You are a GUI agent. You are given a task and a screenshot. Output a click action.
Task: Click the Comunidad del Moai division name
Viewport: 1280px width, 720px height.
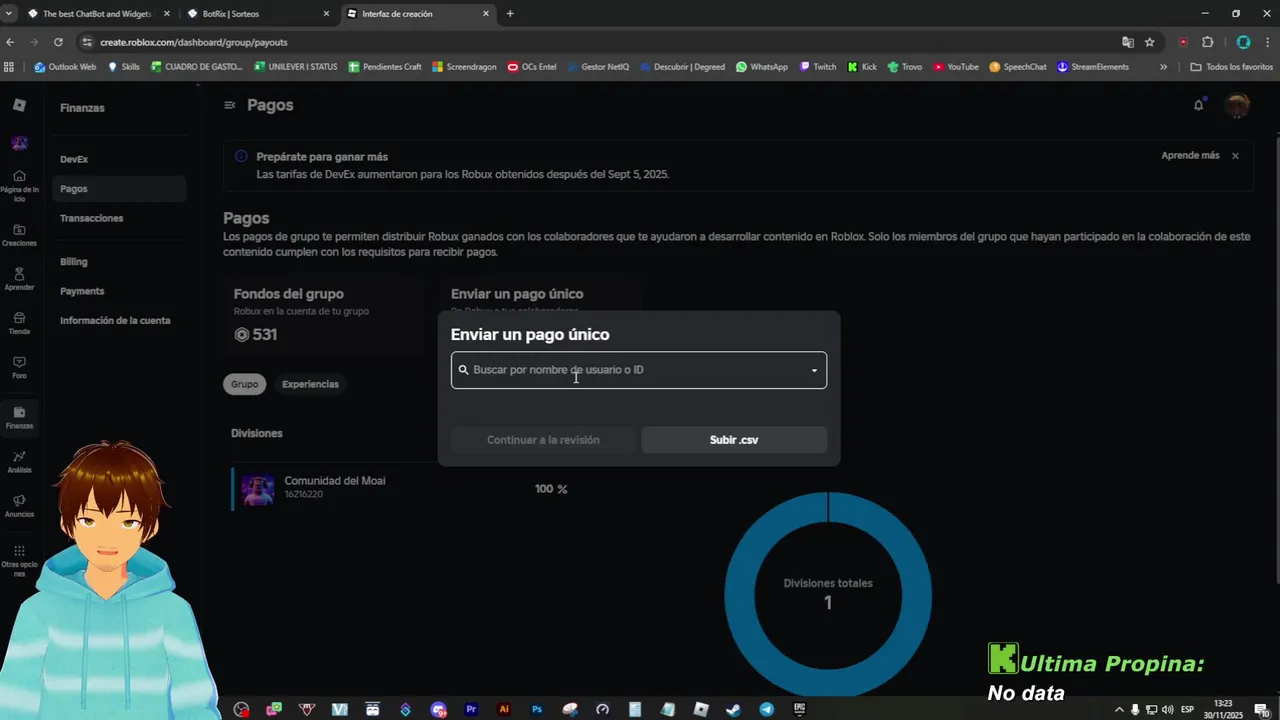coord(335,481)
